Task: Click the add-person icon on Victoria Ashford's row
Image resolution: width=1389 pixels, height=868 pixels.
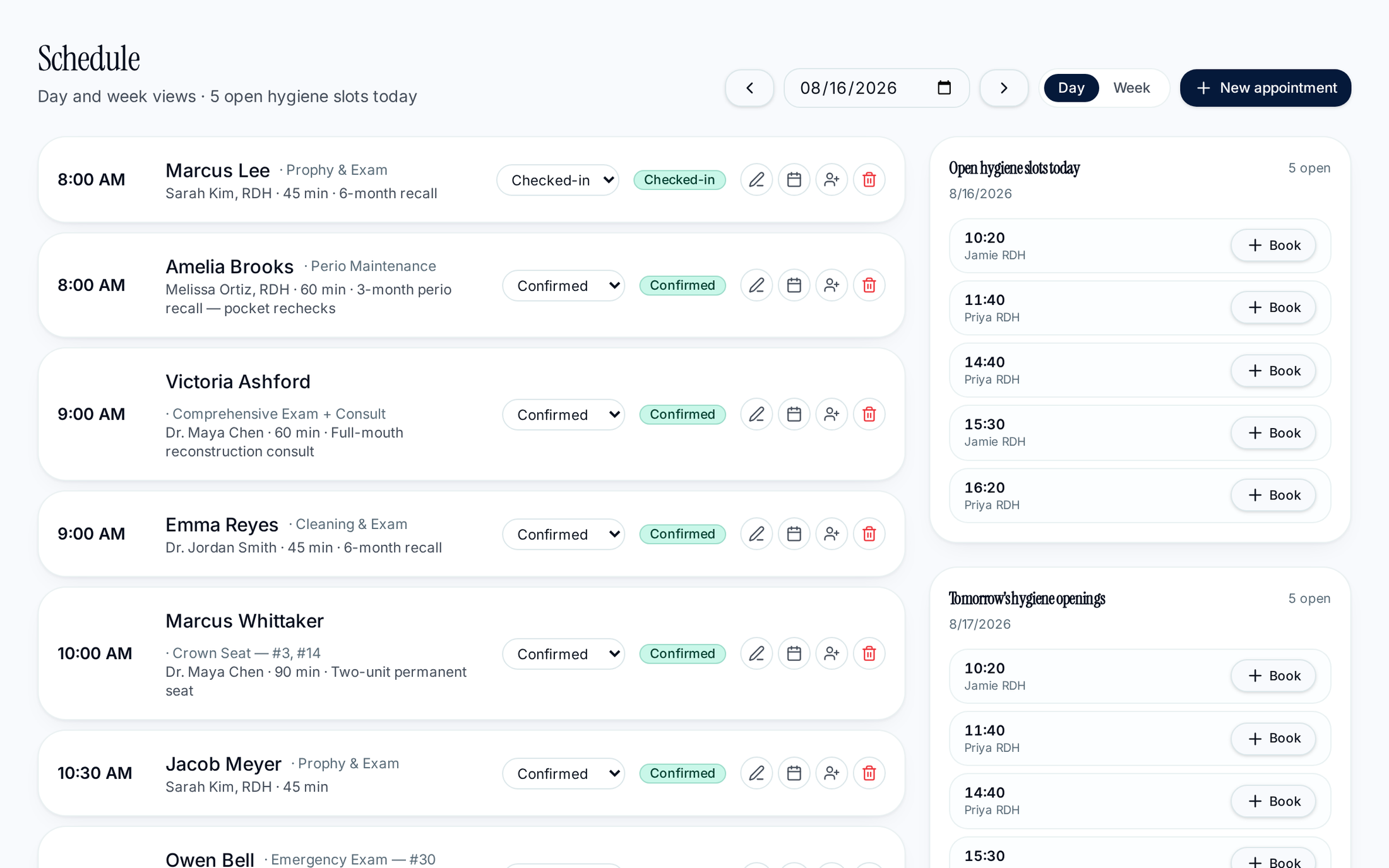Action: 832,414
